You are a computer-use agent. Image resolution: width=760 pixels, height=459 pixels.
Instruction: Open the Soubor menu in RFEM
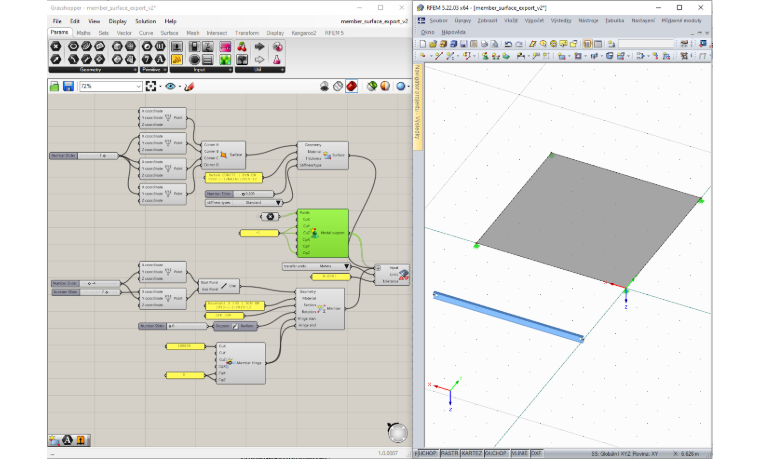pyautogui.click(x=438, y=20)
